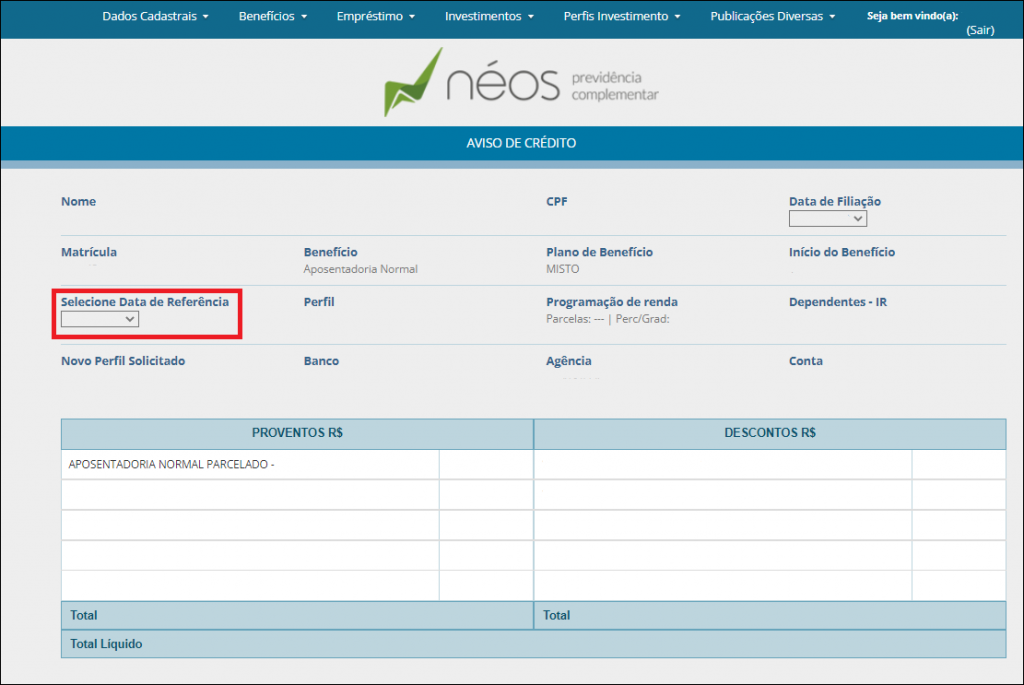The width and height of the screenshot is (1024, 685).
Task: Open the Dados Cadastrais menu
Action: [x=155, y=17]
